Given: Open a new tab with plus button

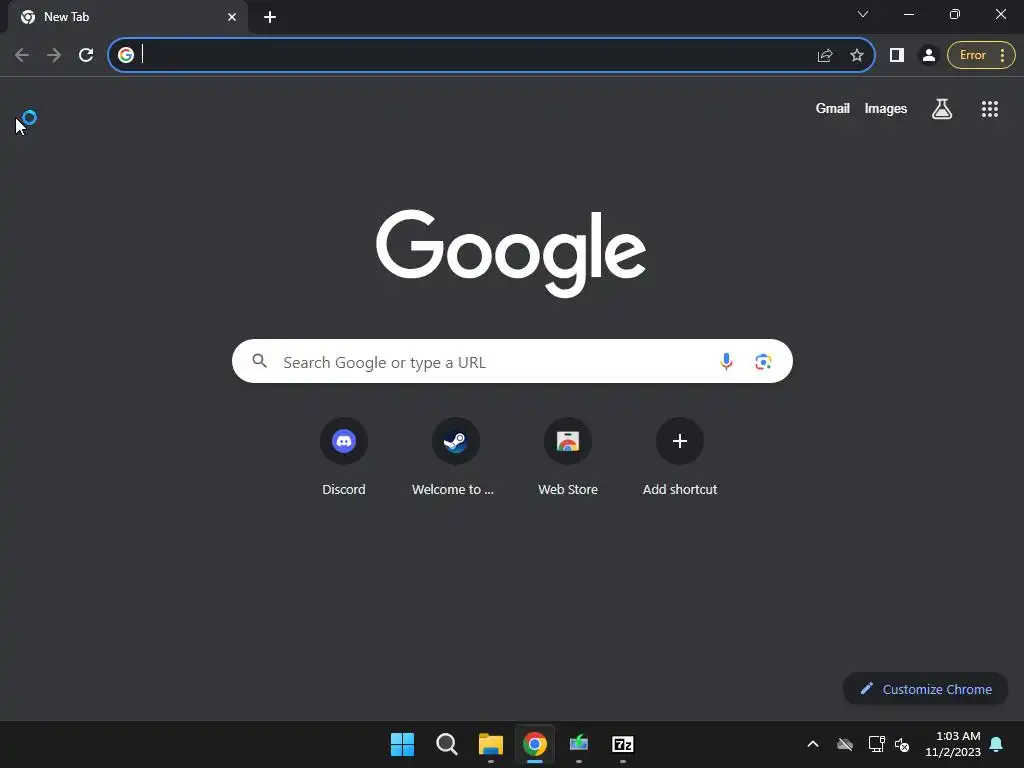Looking at the screenshot, I should tap(270, 17).
